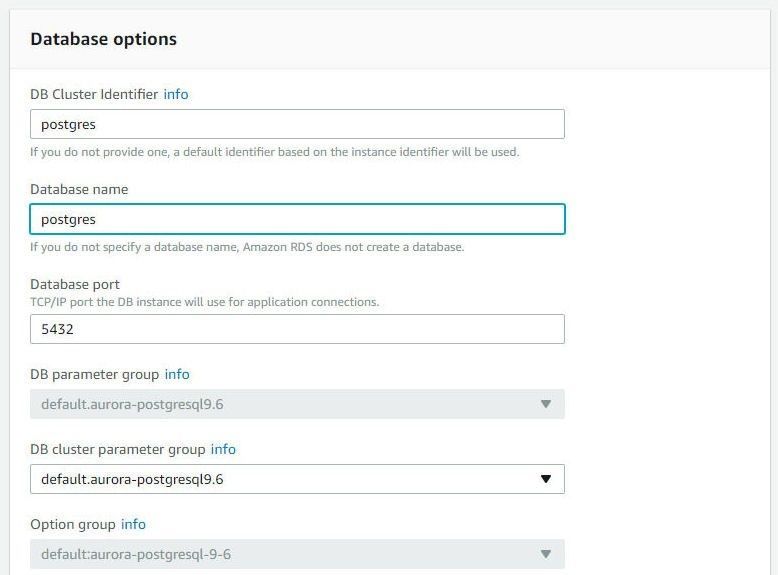Focus the Database name input field
778x575 pixels.
tap(297, 219)
